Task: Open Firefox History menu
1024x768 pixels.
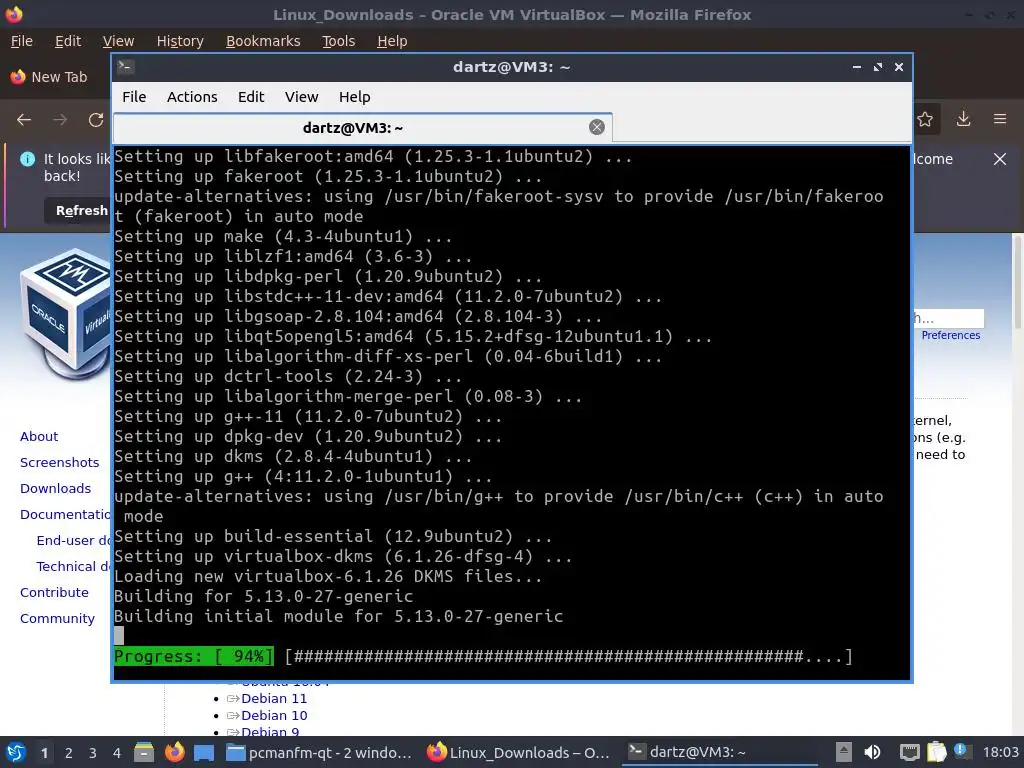Action: pyautogui.click(x=180, y=41)
